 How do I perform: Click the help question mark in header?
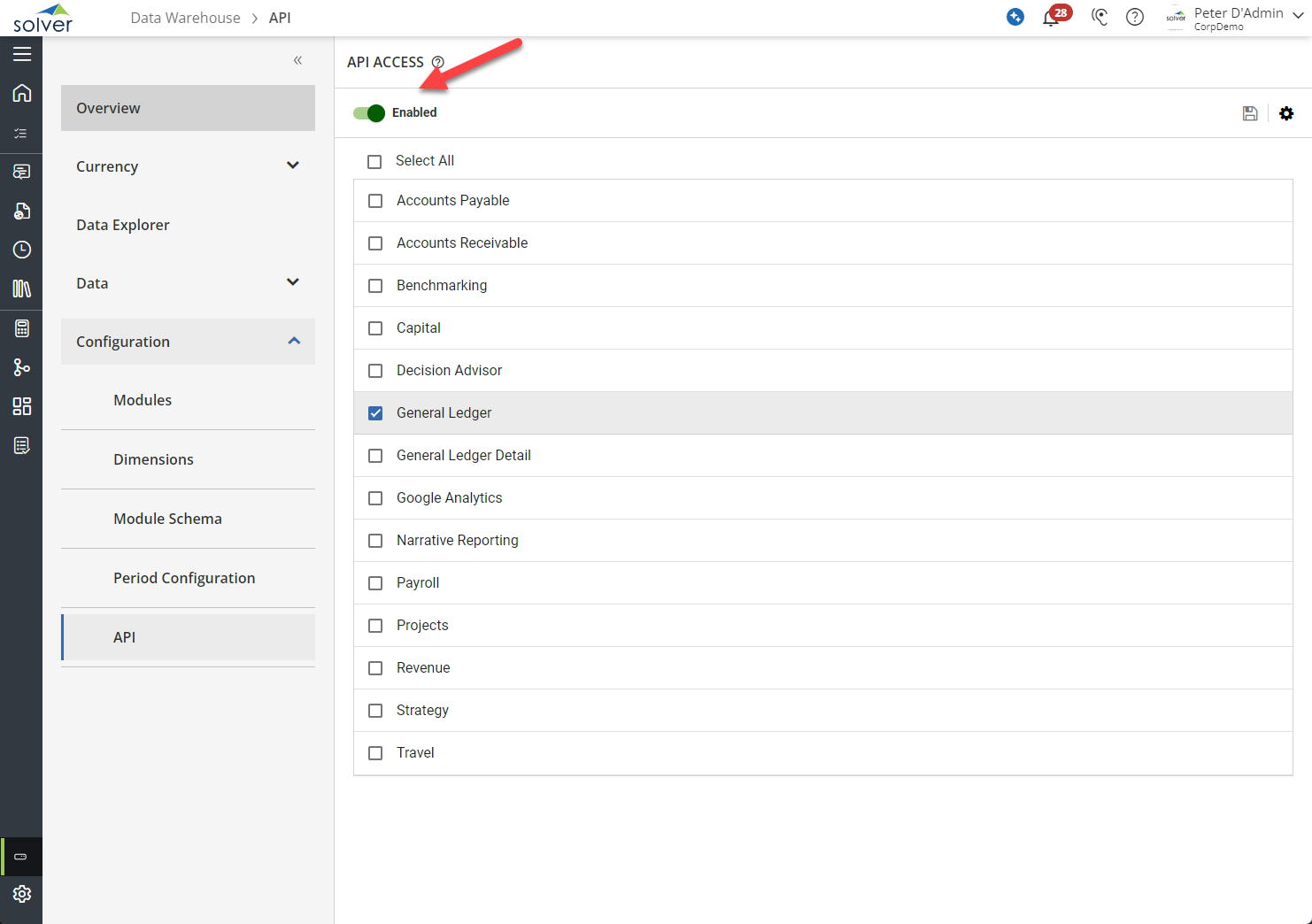click(1134, 17)
